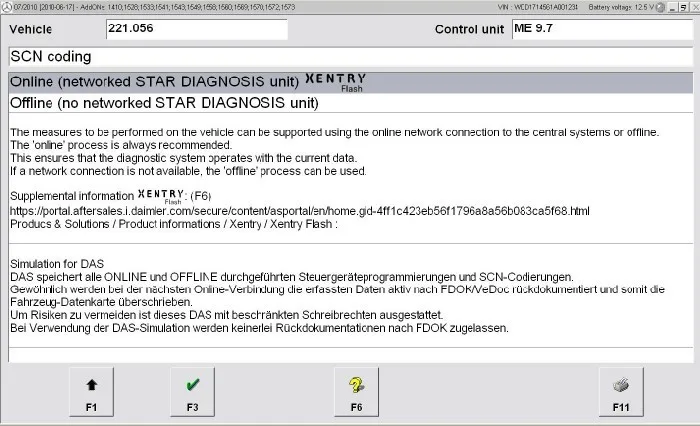Image resolution: width=700 pixels, height=426 pixels.
Task: Click the Control unit field showing ME 9.7
Action: pos(602,29)
